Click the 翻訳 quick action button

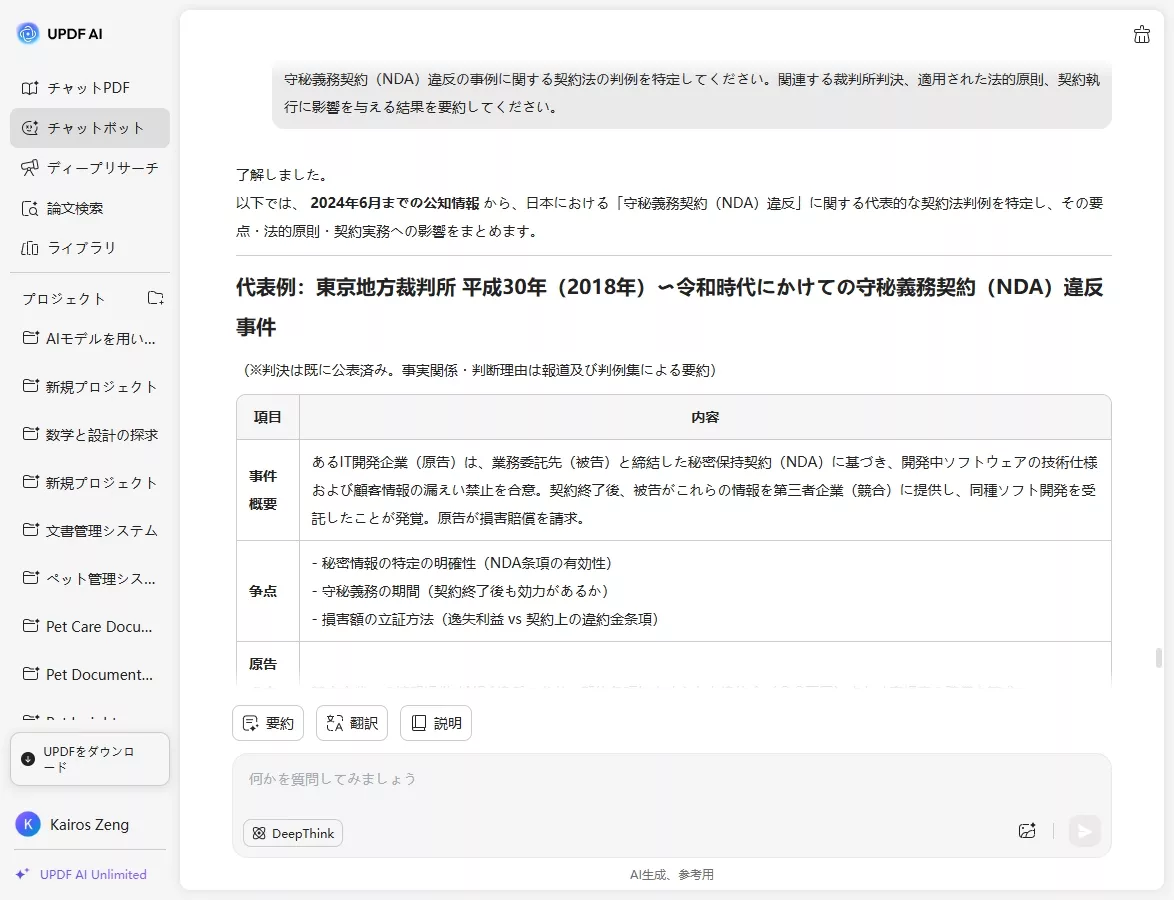click(351, 722)
